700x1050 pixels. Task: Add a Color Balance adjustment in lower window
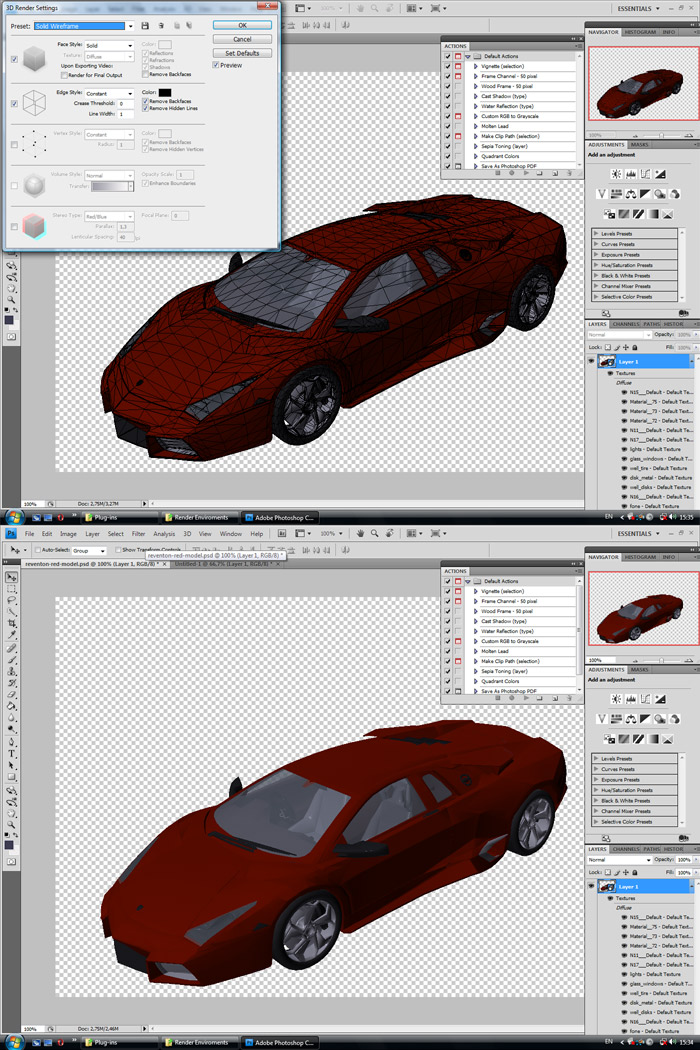click(x=631, y=719)
